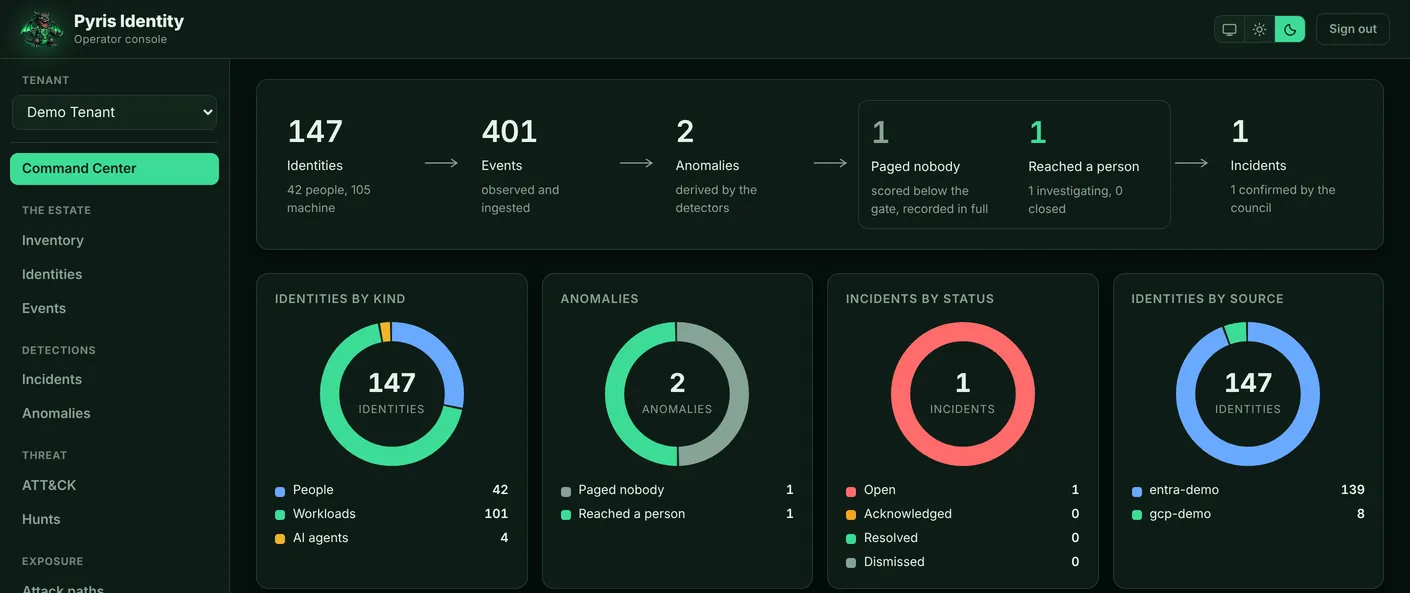Click the entra-demo count 139
The width and height of the screenshot is (1410, 593).
[1353, 490]
